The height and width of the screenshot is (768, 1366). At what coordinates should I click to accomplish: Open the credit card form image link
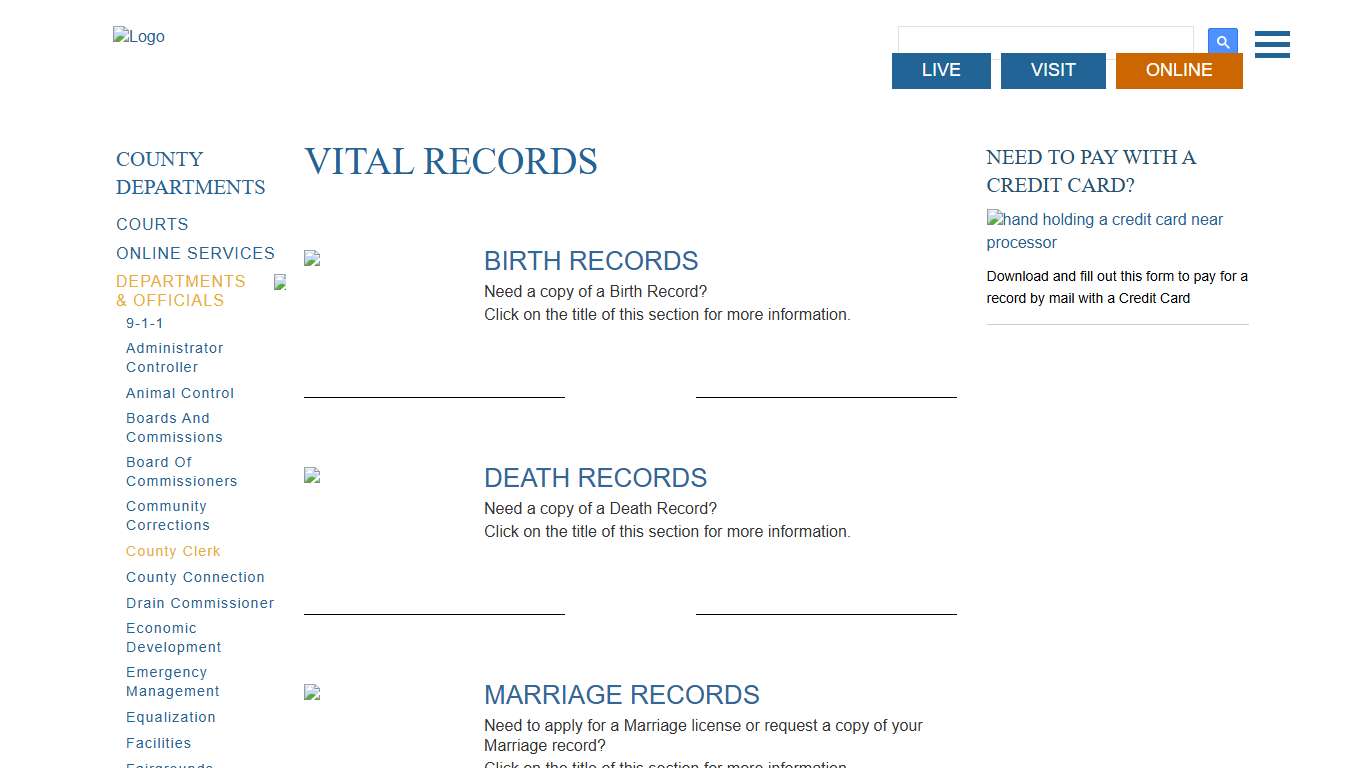point(1104,231)
